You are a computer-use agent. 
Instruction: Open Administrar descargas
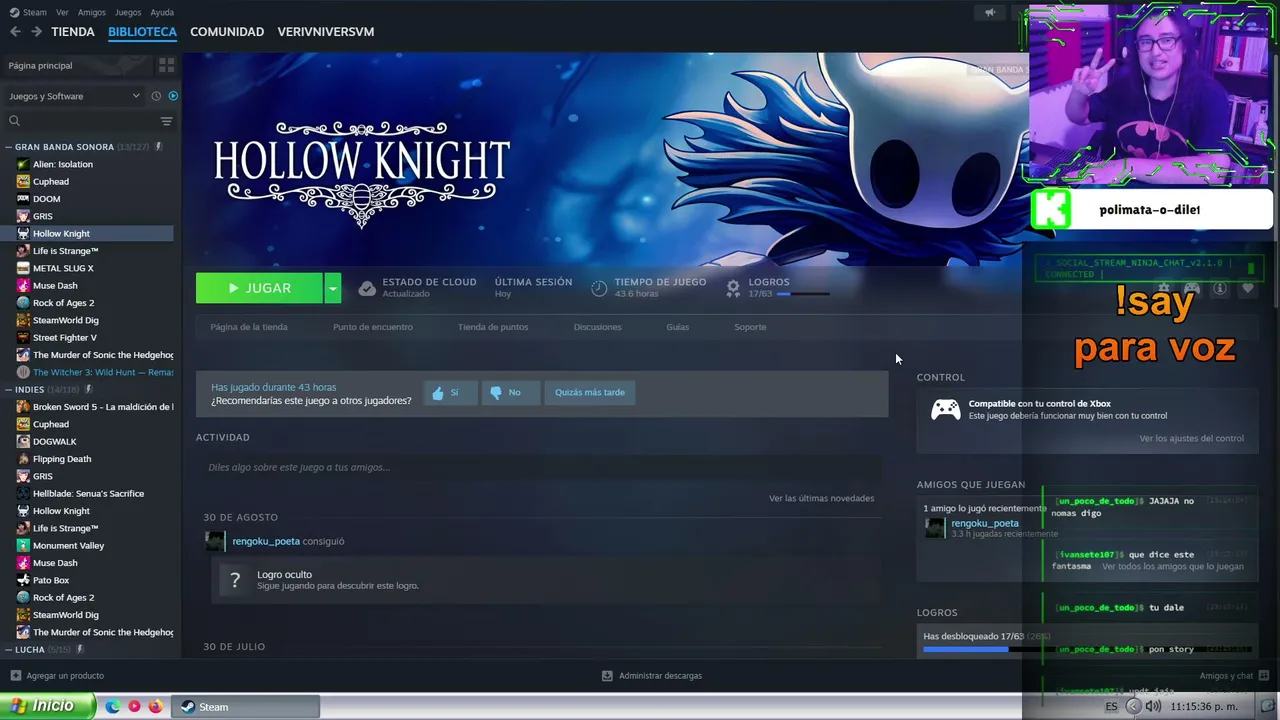pos(652,676)
